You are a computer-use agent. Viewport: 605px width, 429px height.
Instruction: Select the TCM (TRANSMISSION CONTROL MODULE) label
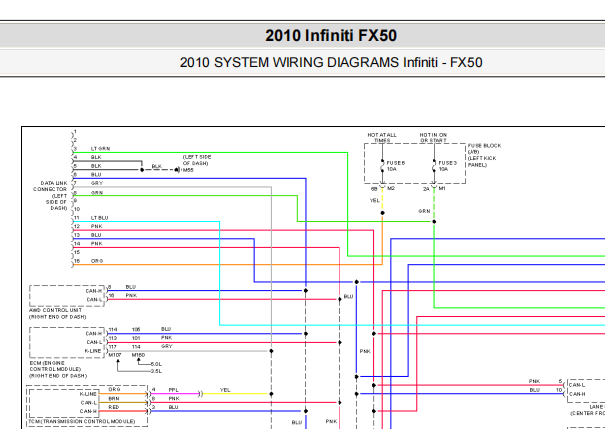click(82, 422)
